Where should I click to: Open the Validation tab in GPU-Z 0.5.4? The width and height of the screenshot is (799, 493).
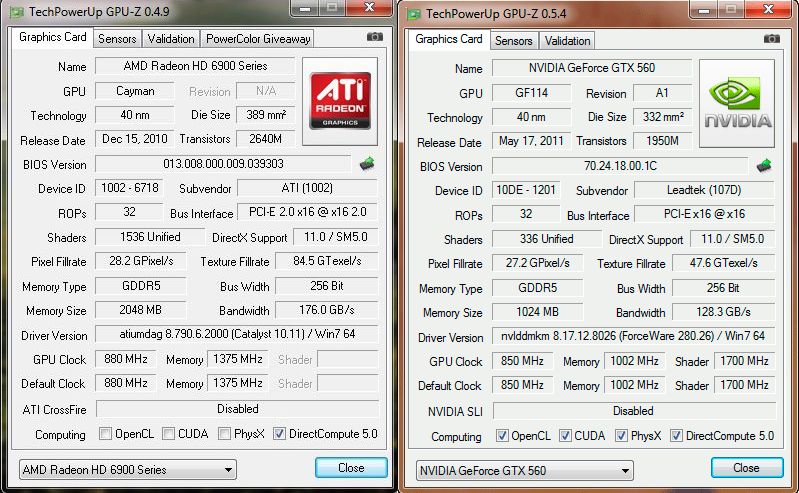coord(567,41)
